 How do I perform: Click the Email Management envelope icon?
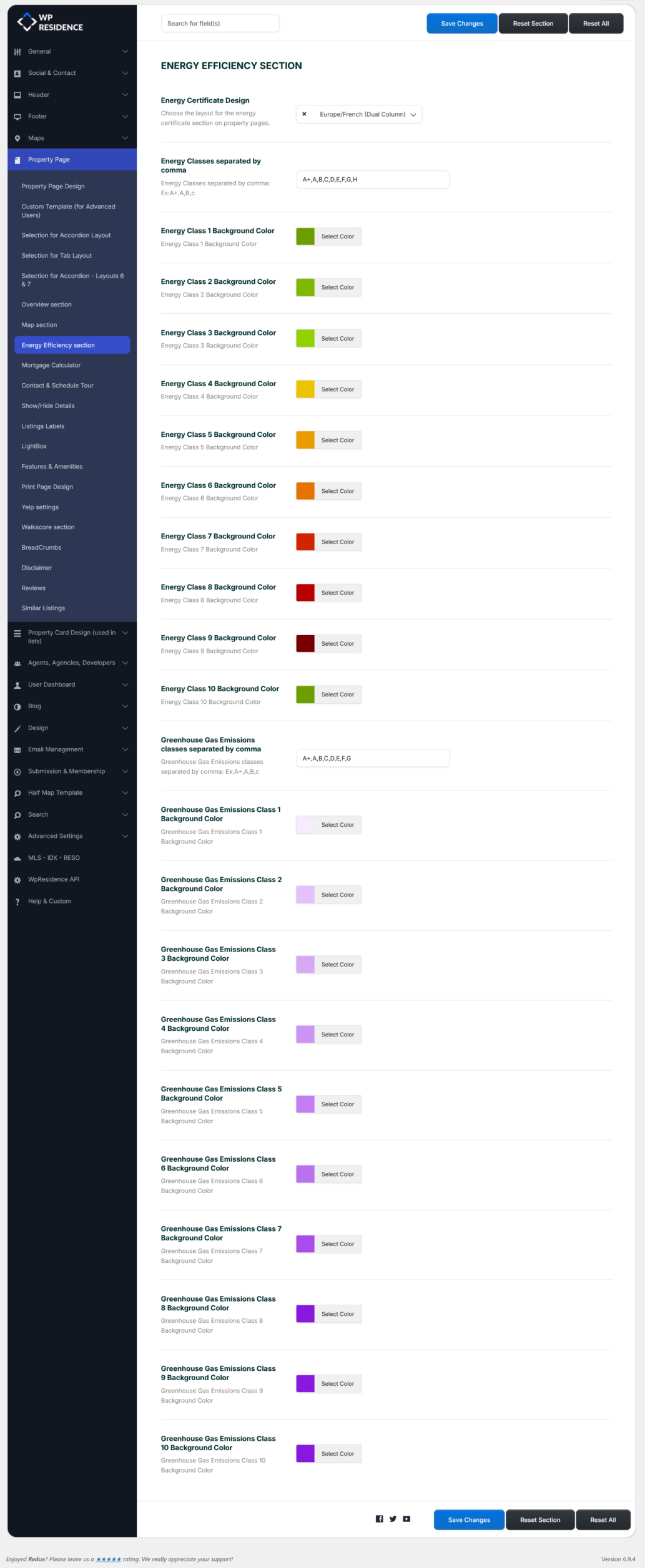pyautogui.click(x=17, y=750)
